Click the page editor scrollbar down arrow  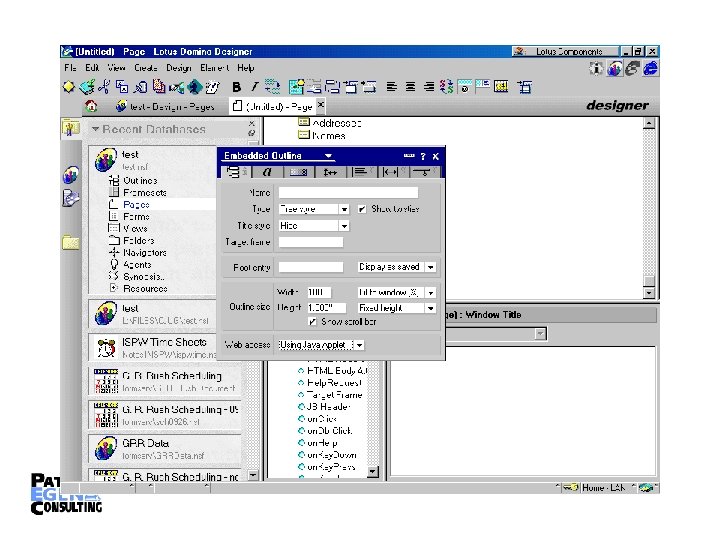[x=649, y=292]
